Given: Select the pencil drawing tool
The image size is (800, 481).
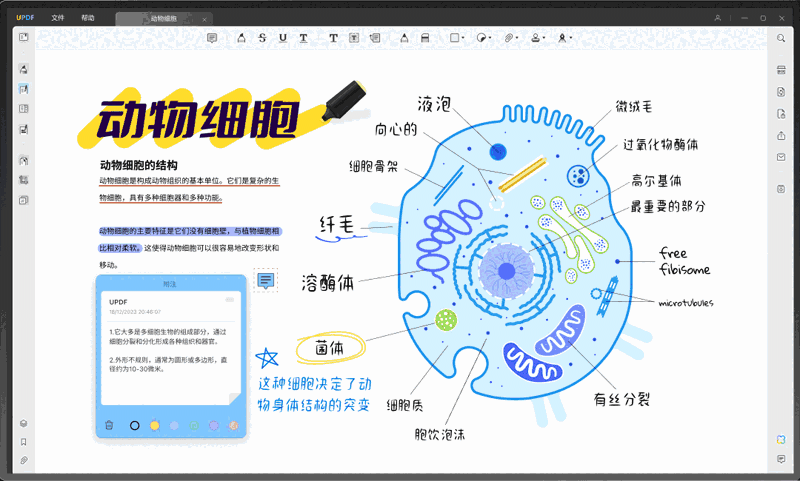Looking at the screenshot, I should coord(404,38).
